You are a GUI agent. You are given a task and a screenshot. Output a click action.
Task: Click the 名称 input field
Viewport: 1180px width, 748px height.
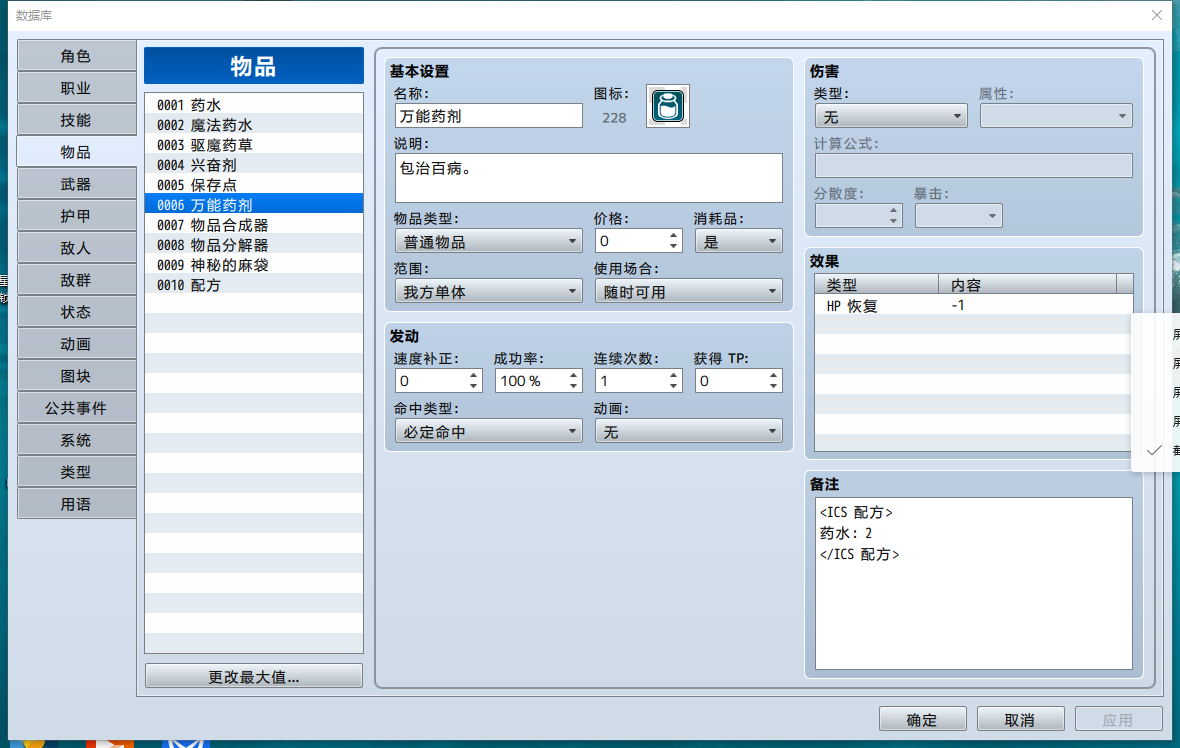(x=488, y=116)
